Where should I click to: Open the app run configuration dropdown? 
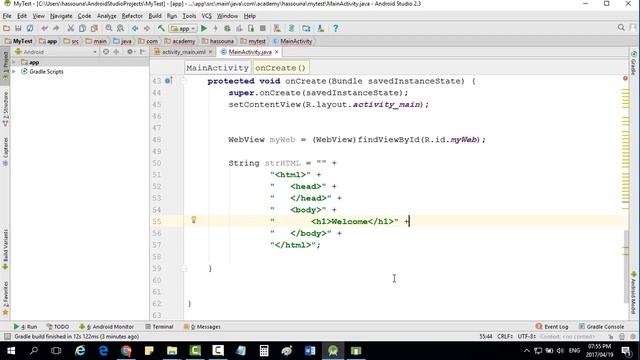pos(183,29)
